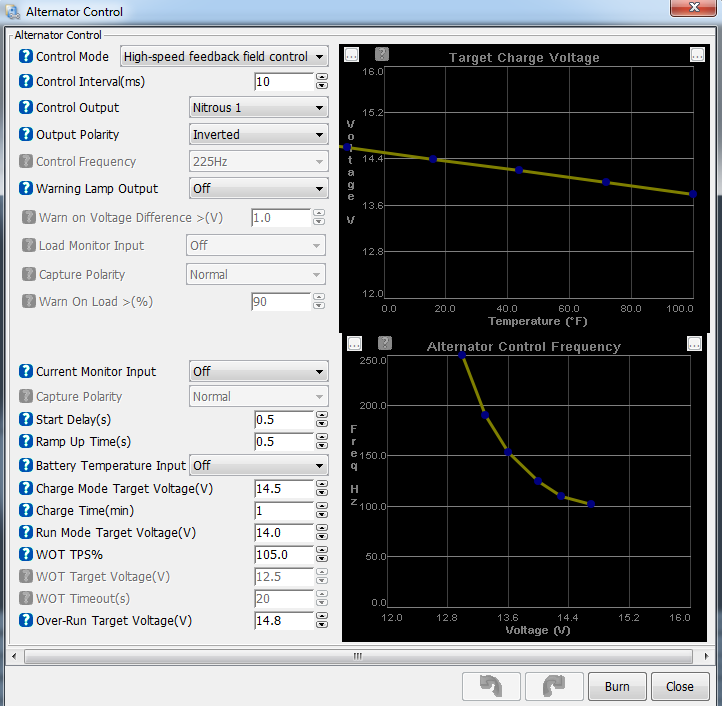Decrease Over-Run Target Voltage with the down arrow

point(322,625)
